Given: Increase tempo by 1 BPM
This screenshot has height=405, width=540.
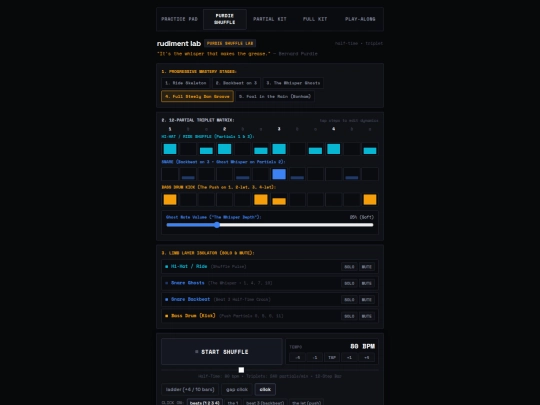Looking at the screenshot, I should 349,357.
